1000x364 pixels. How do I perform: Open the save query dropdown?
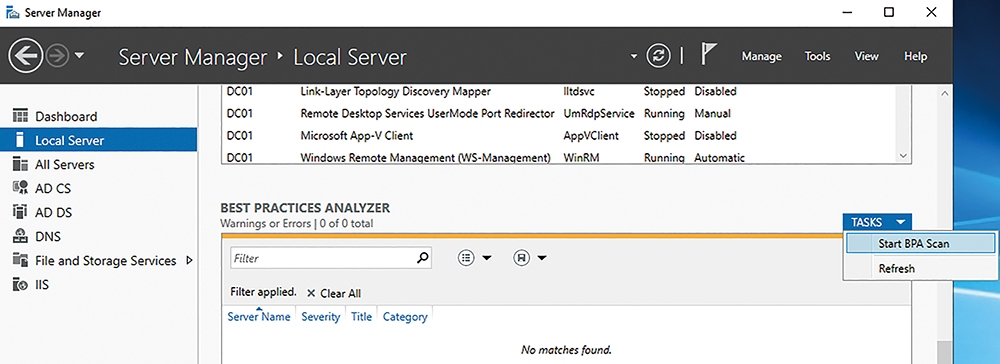[530, 258]
